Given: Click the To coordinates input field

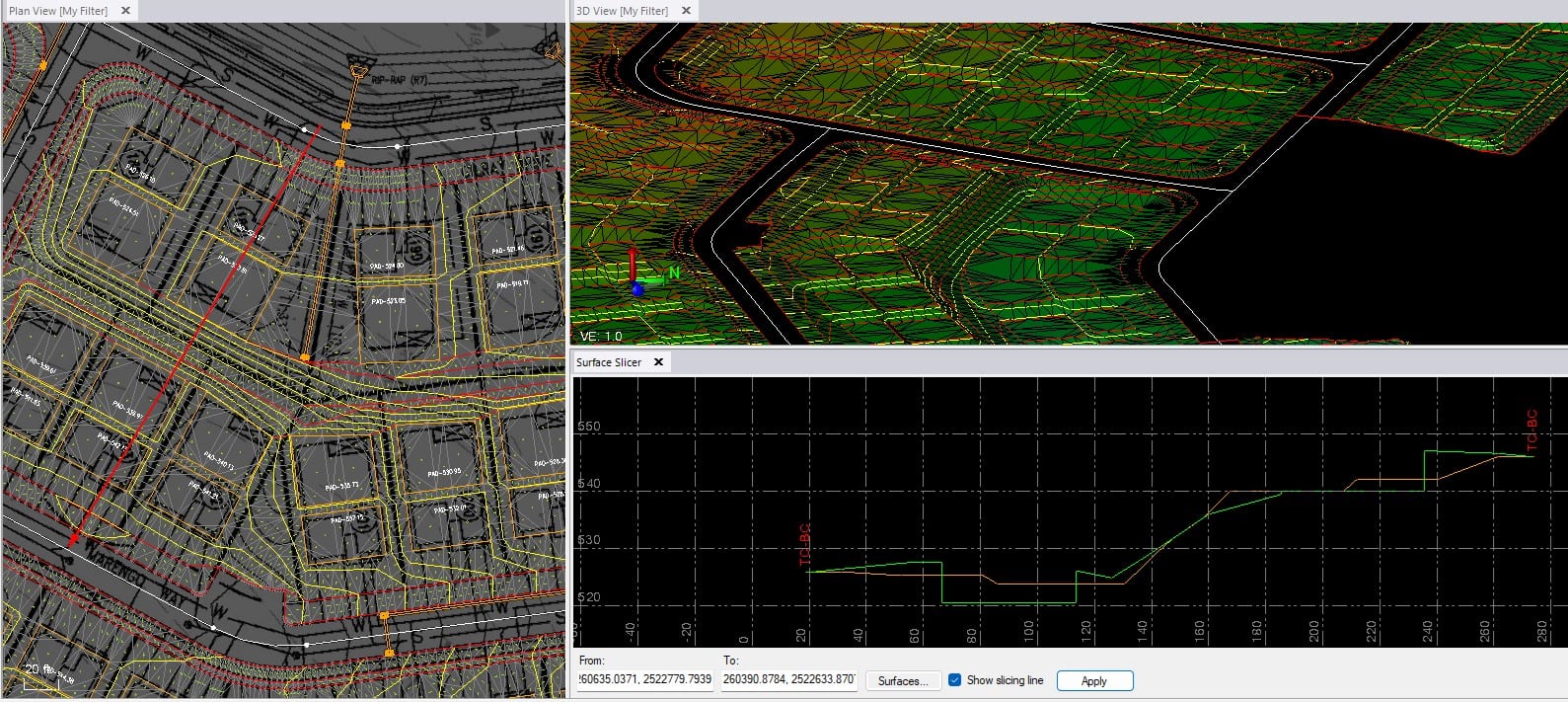Looking at the screenshot, I should (788, 680).
